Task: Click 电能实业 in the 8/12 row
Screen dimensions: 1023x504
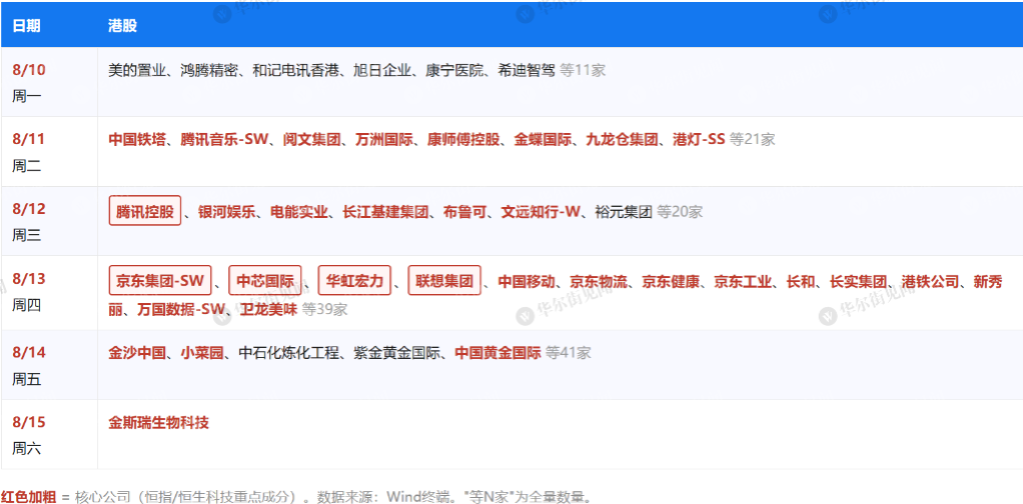Action: (x=299, y=211)
